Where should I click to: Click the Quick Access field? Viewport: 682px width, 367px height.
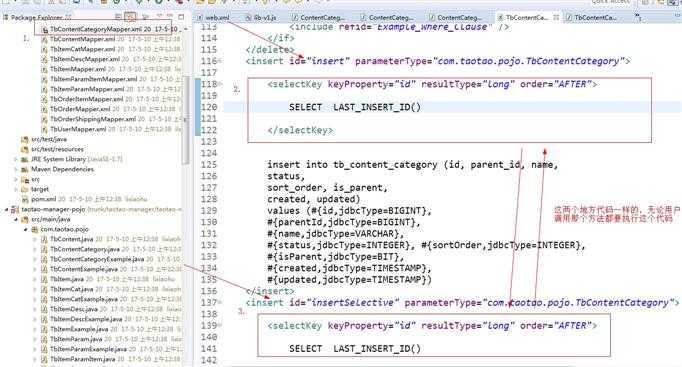[x=611, y=2]
